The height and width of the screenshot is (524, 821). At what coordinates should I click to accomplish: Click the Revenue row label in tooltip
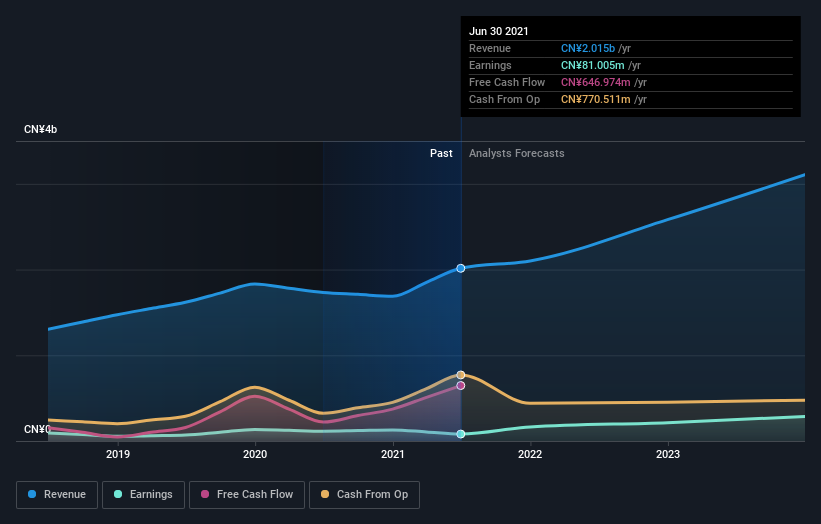click(490, 48)
